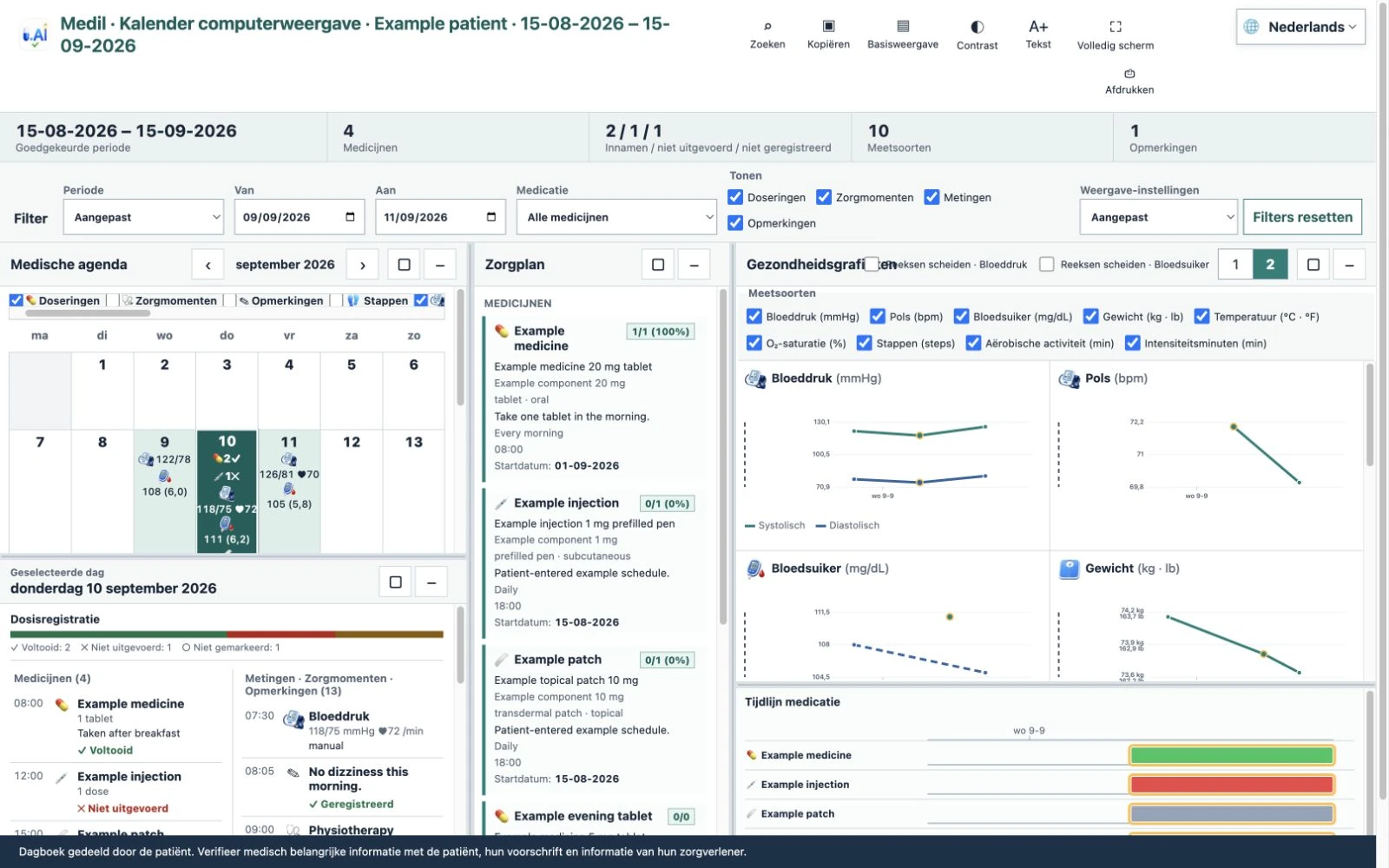Click the Kopiëren copy icon
This screenshot has width=1389, height=868.
(x=828, y=35)
